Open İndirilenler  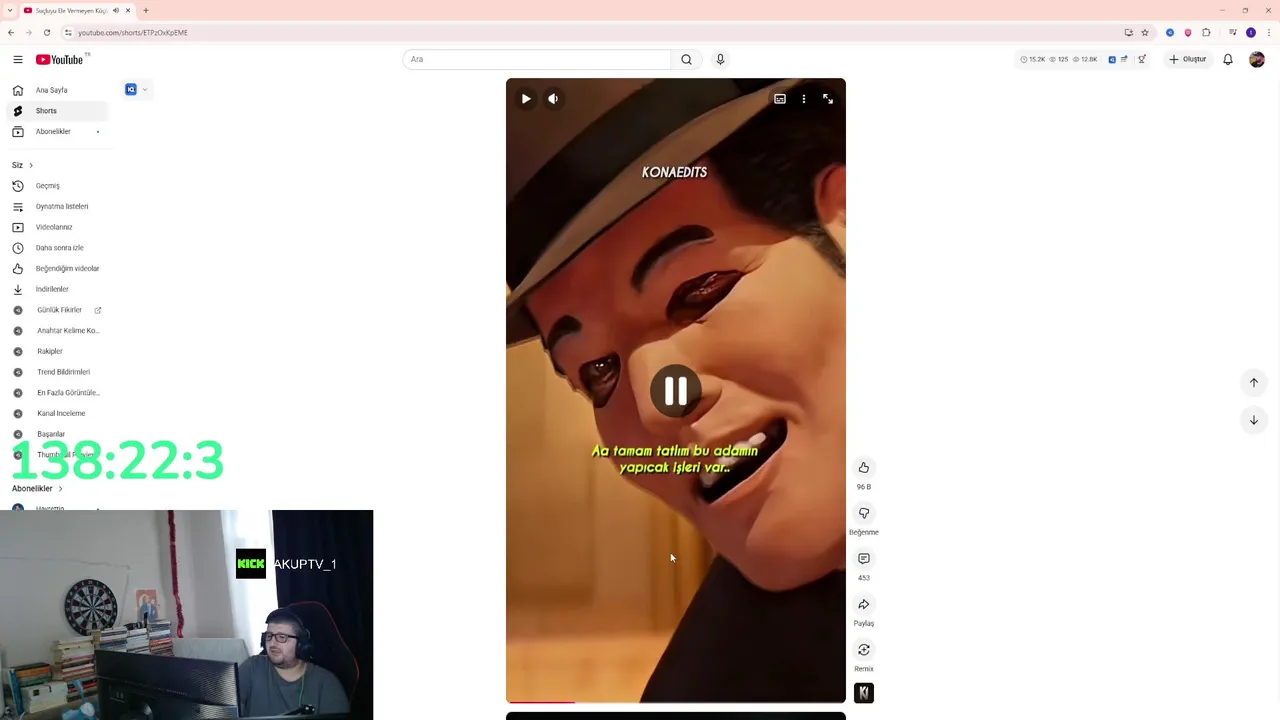55,289
